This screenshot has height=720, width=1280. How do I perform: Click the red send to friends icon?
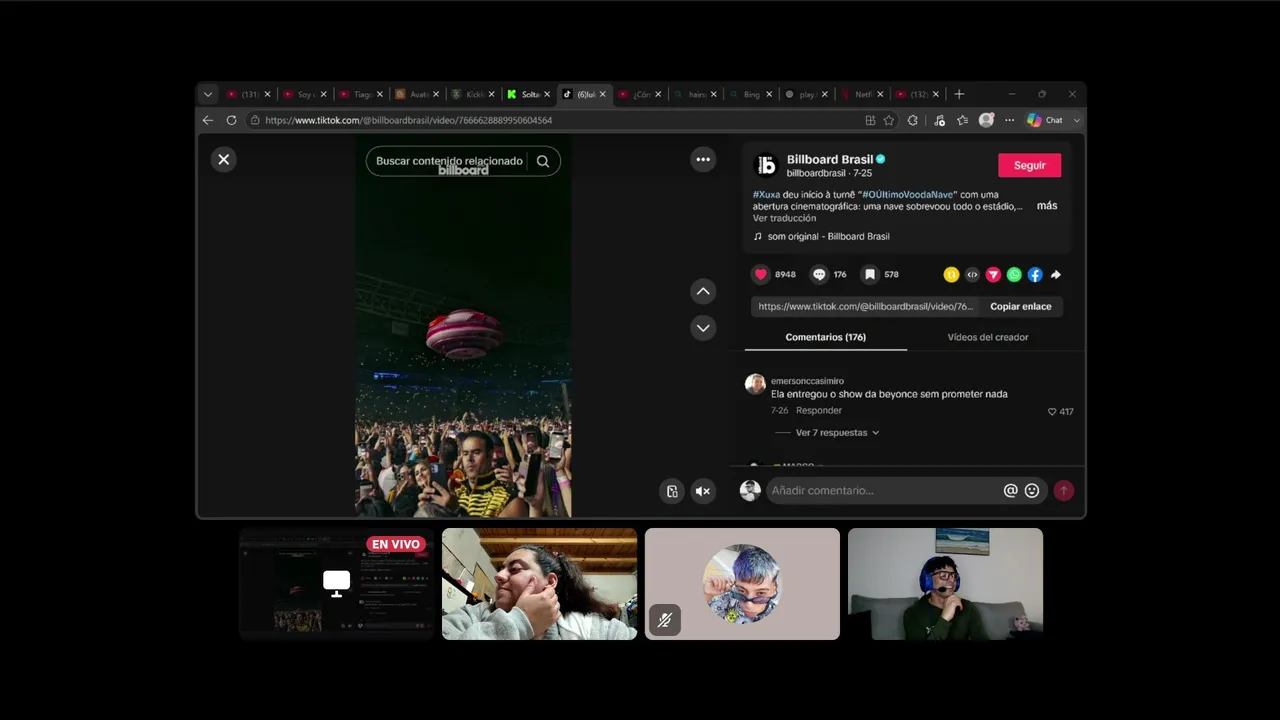coord(993,274)
